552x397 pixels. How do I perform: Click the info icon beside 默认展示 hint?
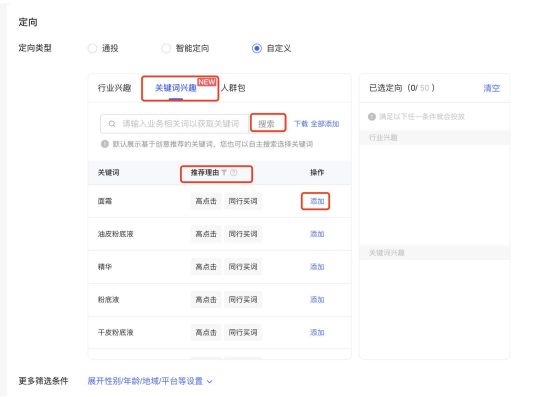[105, 144]
